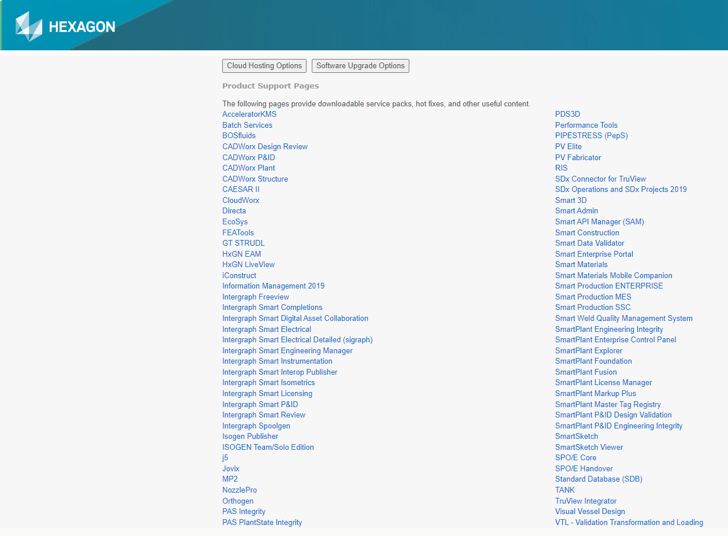
Task: Open Cloud Hosting Options
Action: pyautogui.click(x=264, y=66)
